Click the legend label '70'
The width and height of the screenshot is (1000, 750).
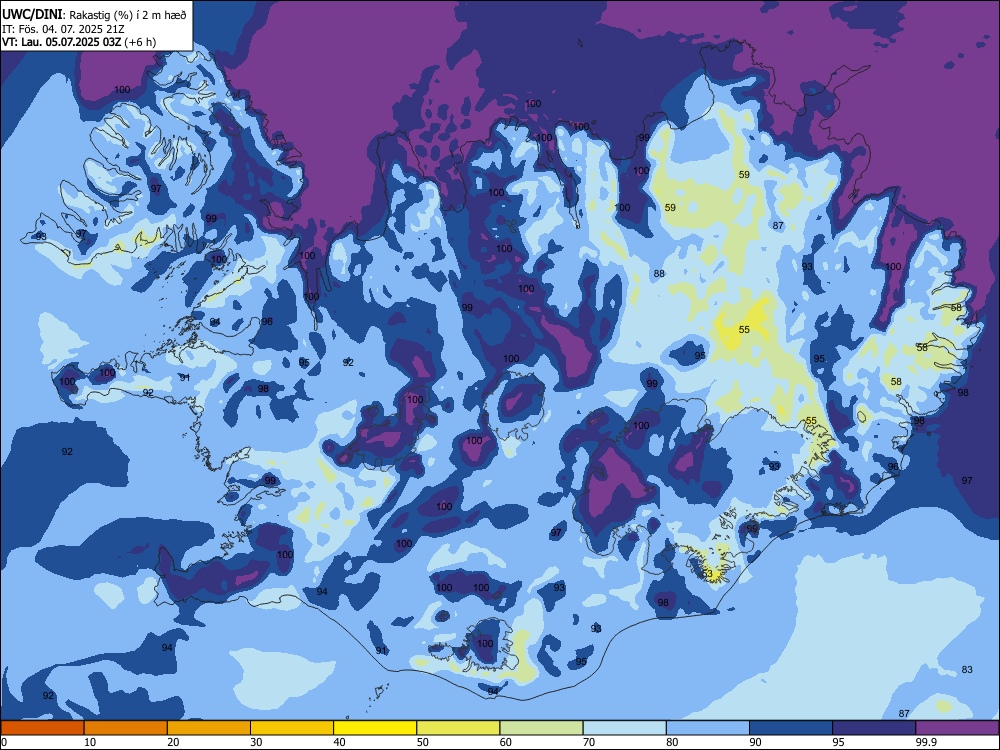pos(589,742)
